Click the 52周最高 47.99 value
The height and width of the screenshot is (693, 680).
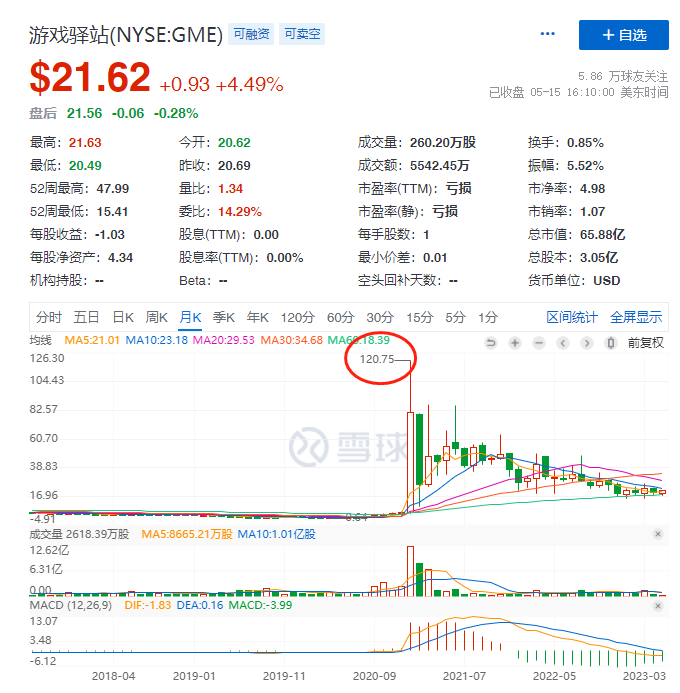[113, 189]
